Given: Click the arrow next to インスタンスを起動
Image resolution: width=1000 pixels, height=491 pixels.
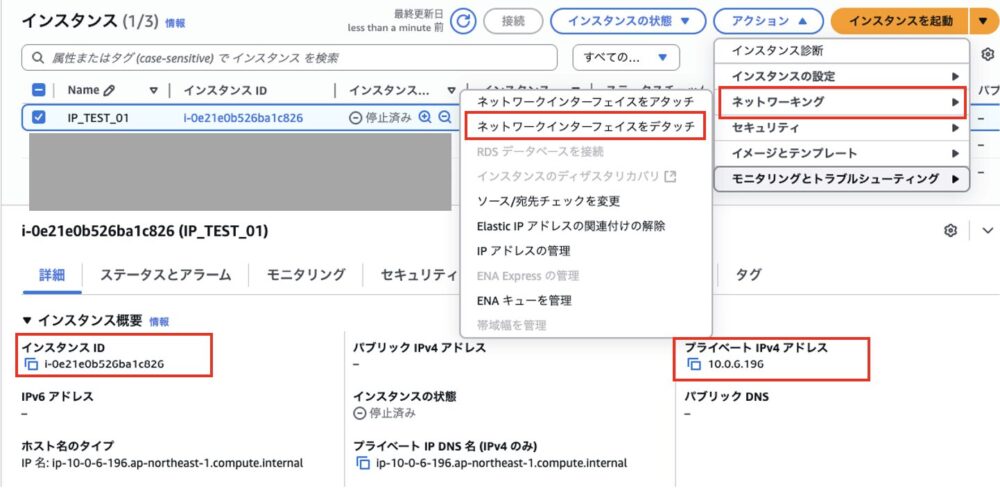Looking at the screenshot, I should [983, 20].
